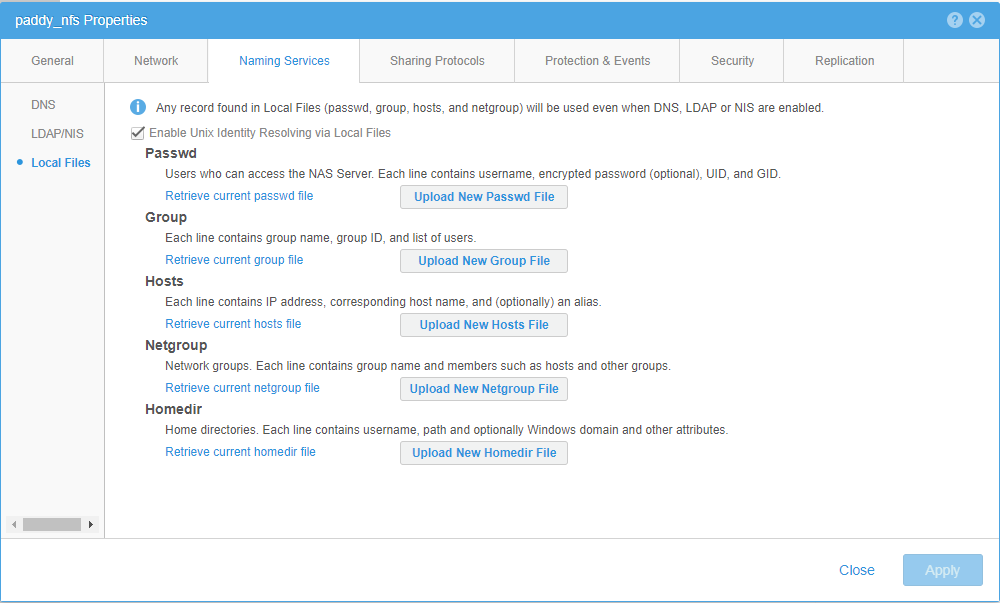Screen dimensions: 1000x603
Task: Open the help icon in the title bar
Action: (955, 19)
